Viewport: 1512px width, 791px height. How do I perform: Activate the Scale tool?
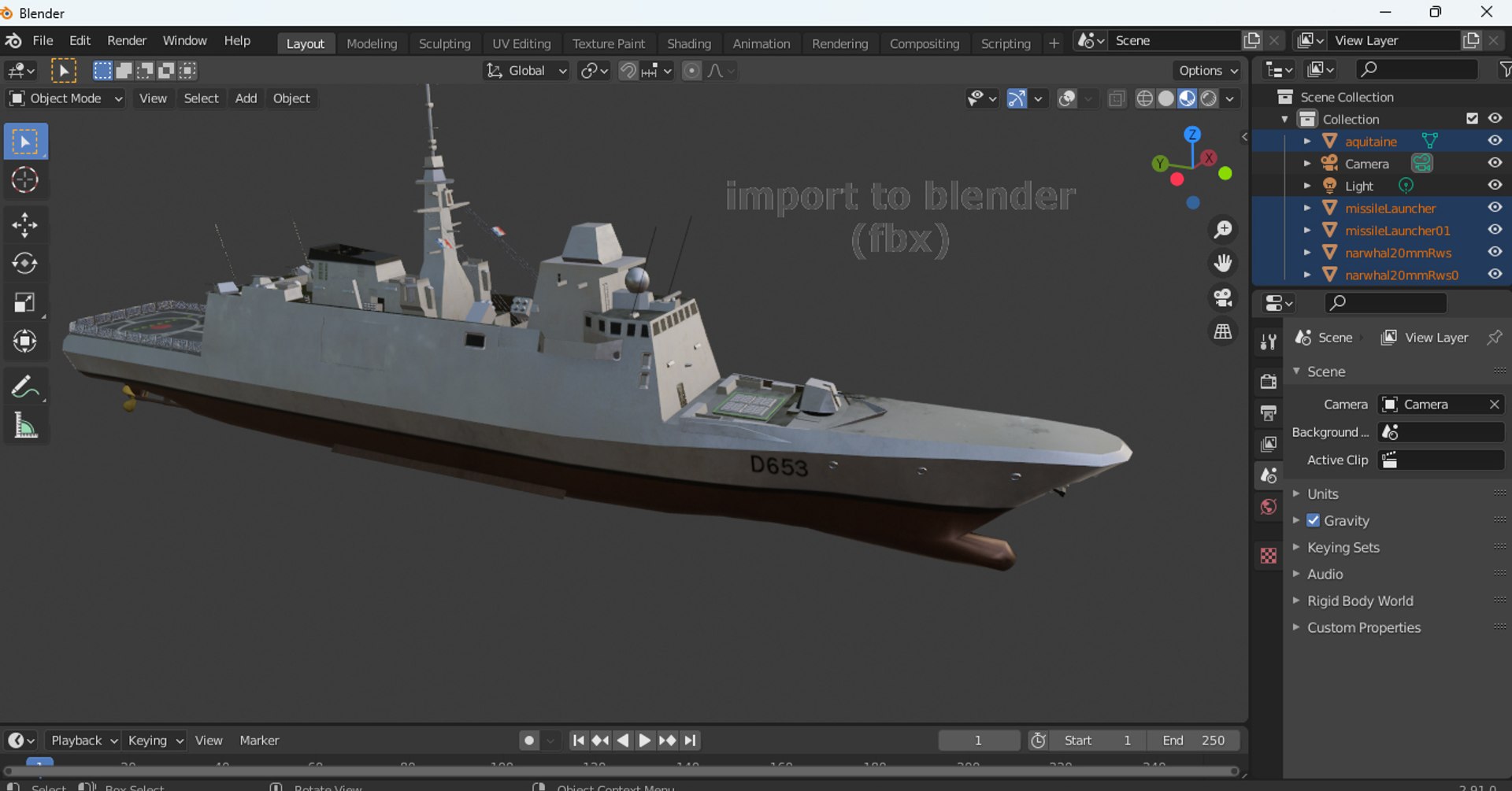pyautogui.click(x=25, y=302)
